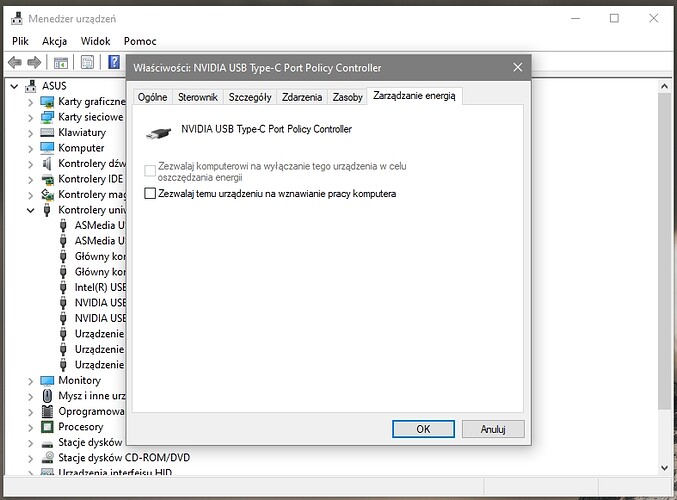Image resolution: width=677 pixels, height=500 pixels.
Task: Open the Plik menu
Action: coord(20,41)
